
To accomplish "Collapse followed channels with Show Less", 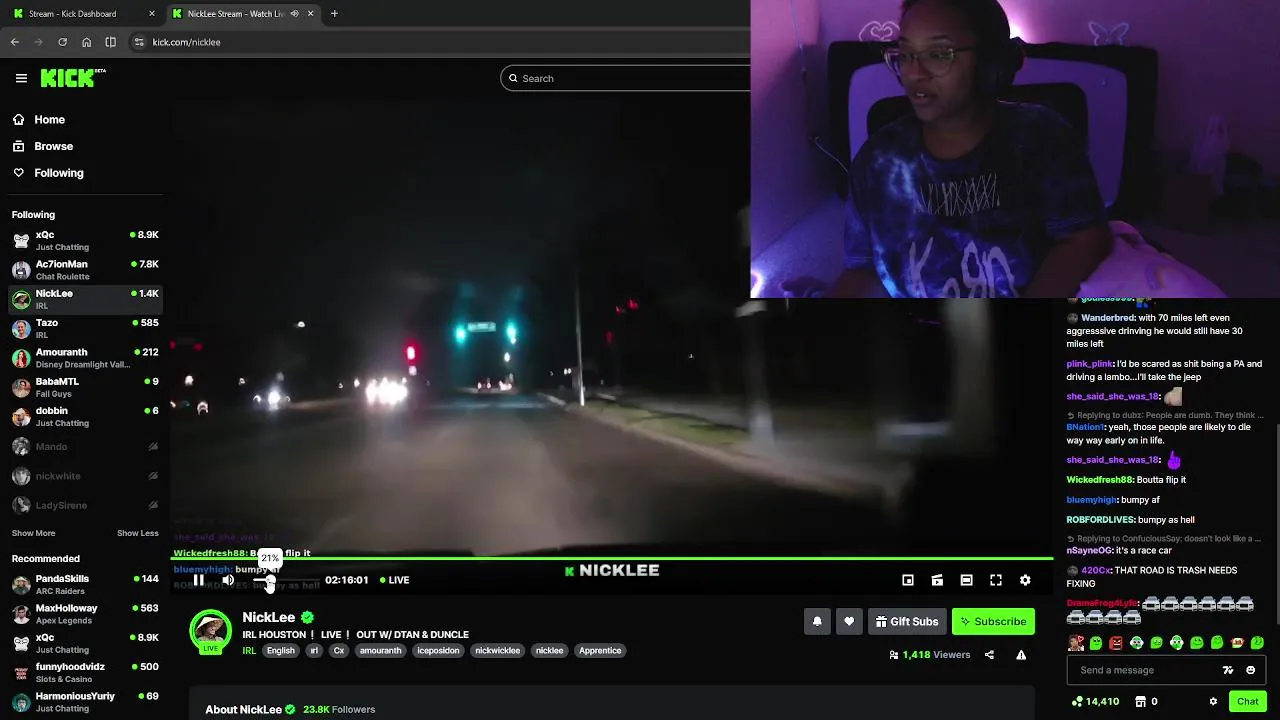I will click(x=138, y=533).
